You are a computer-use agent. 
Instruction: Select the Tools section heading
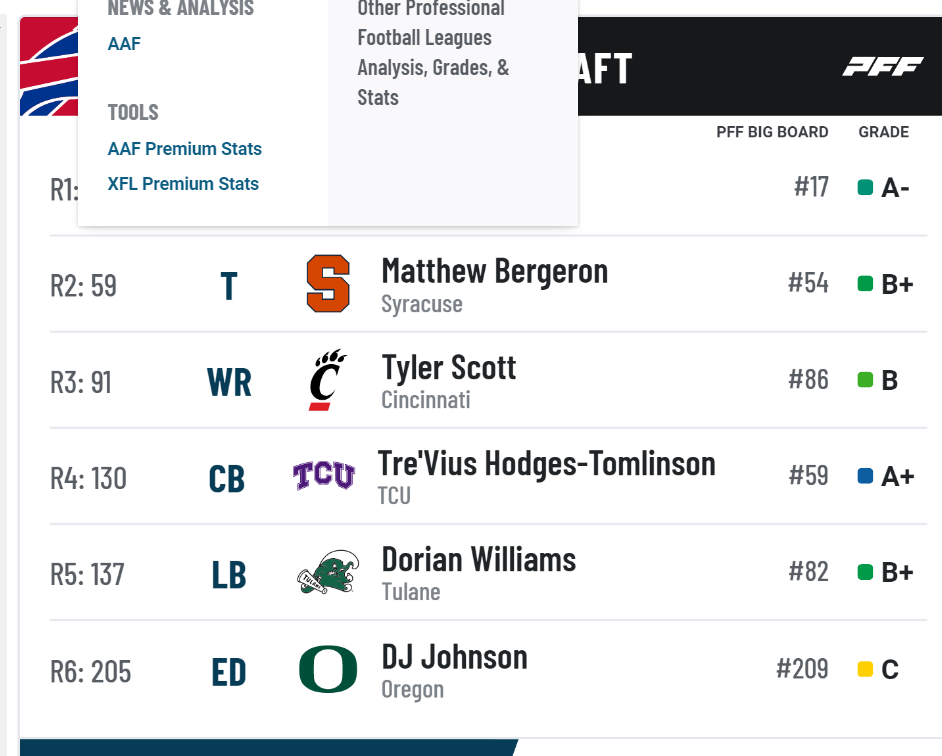point(133,112)
